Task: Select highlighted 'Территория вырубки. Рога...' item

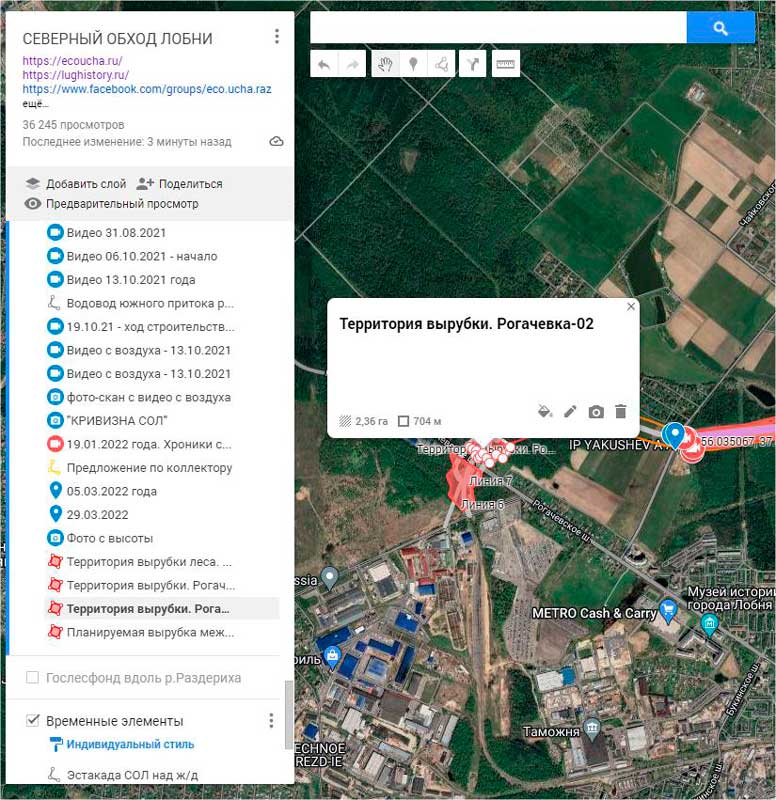Action: coord(162,609)
